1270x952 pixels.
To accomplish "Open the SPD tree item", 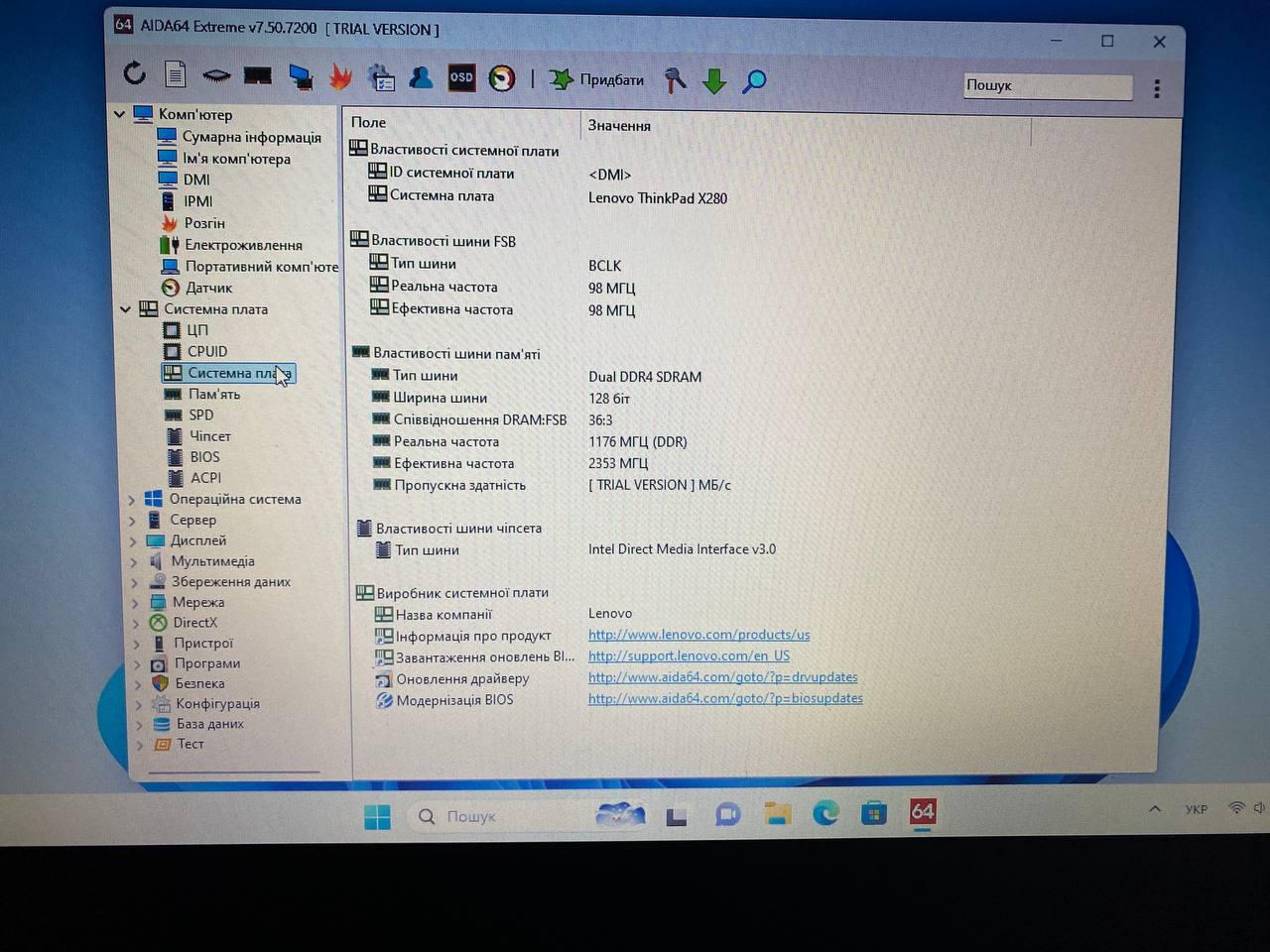I will 201,416.
